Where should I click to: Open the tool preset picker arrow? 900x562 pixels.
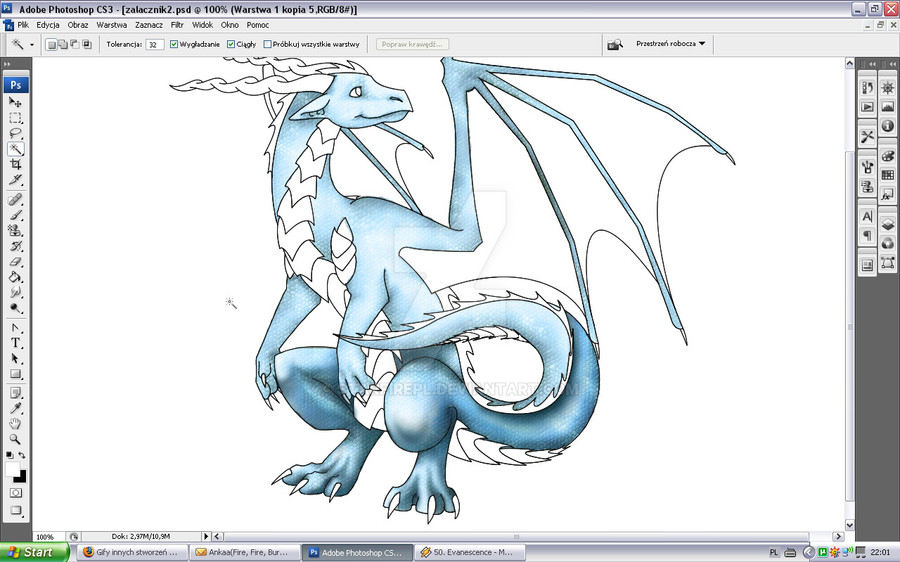pyautogui.click(x=32, y=44)
